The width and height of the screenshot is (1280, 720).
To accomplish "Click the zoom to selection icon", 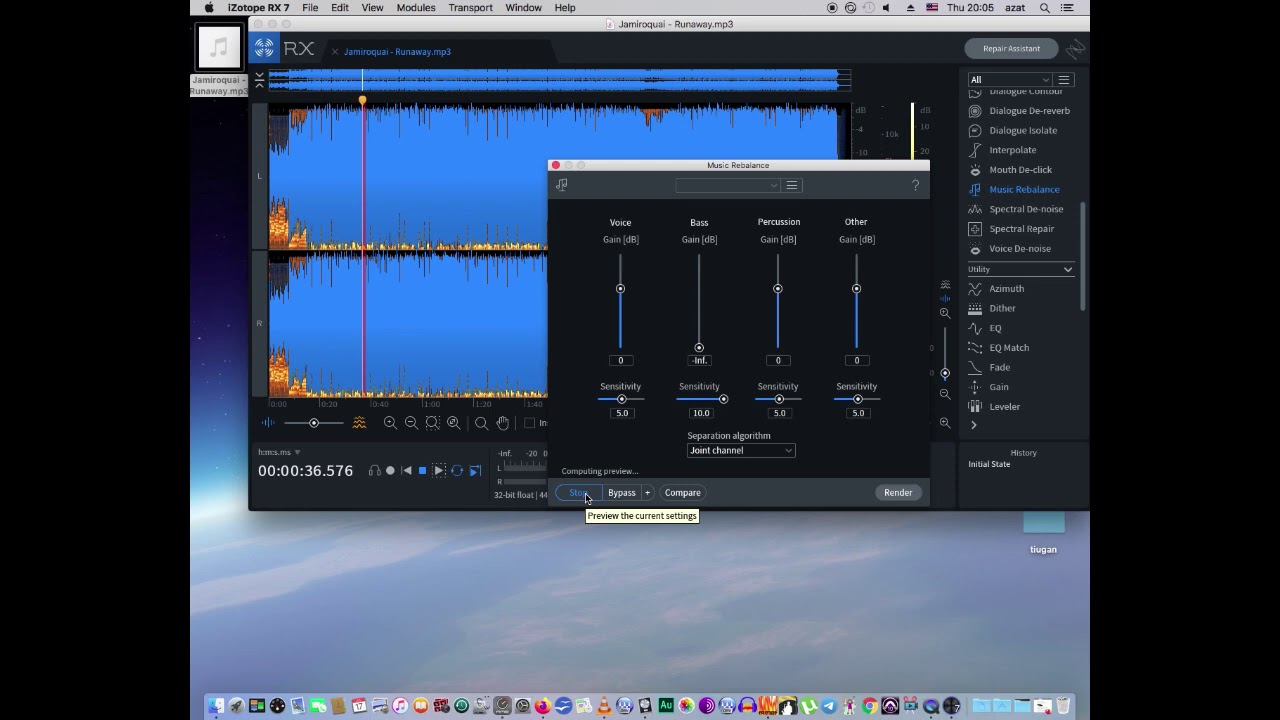I will (x=432, y=423).
